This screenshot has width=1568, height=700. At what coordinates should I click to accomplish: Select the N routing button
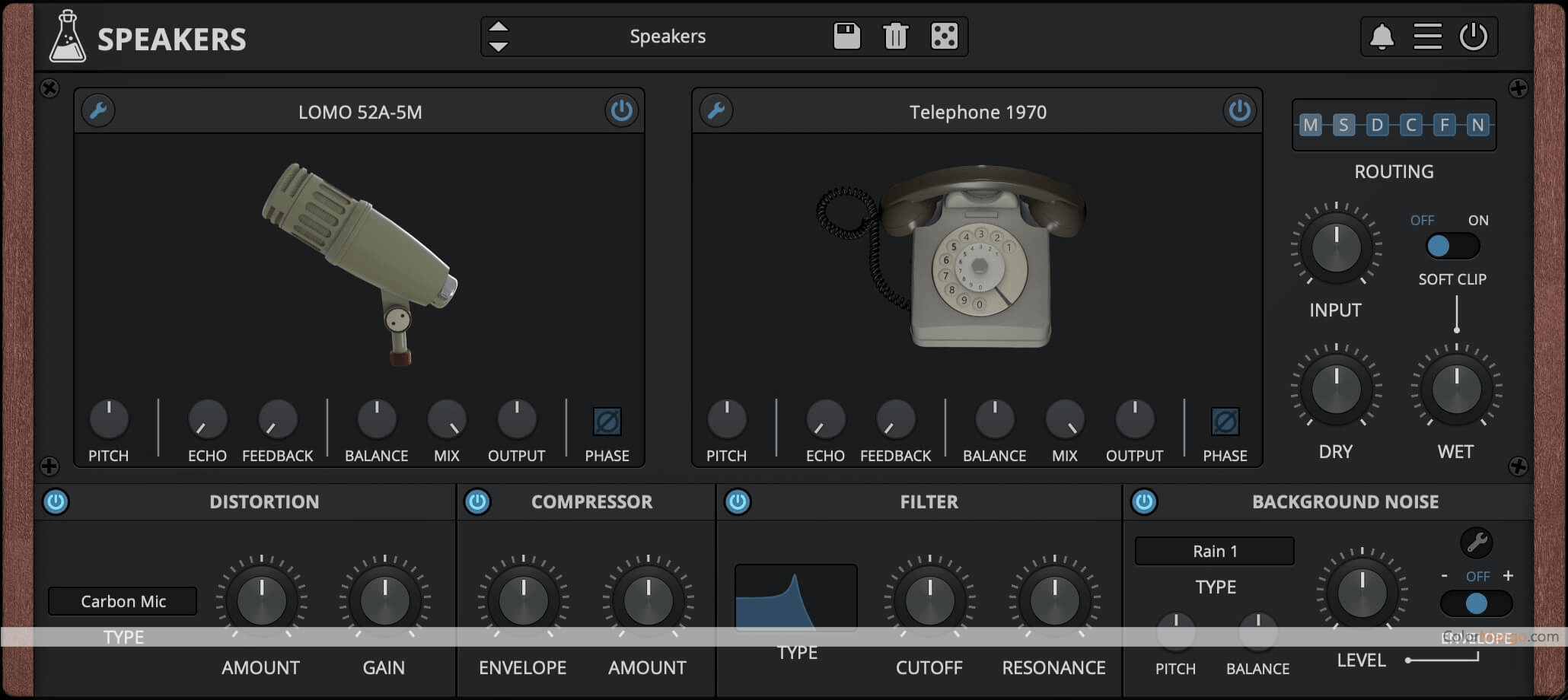coord(1479,125)
